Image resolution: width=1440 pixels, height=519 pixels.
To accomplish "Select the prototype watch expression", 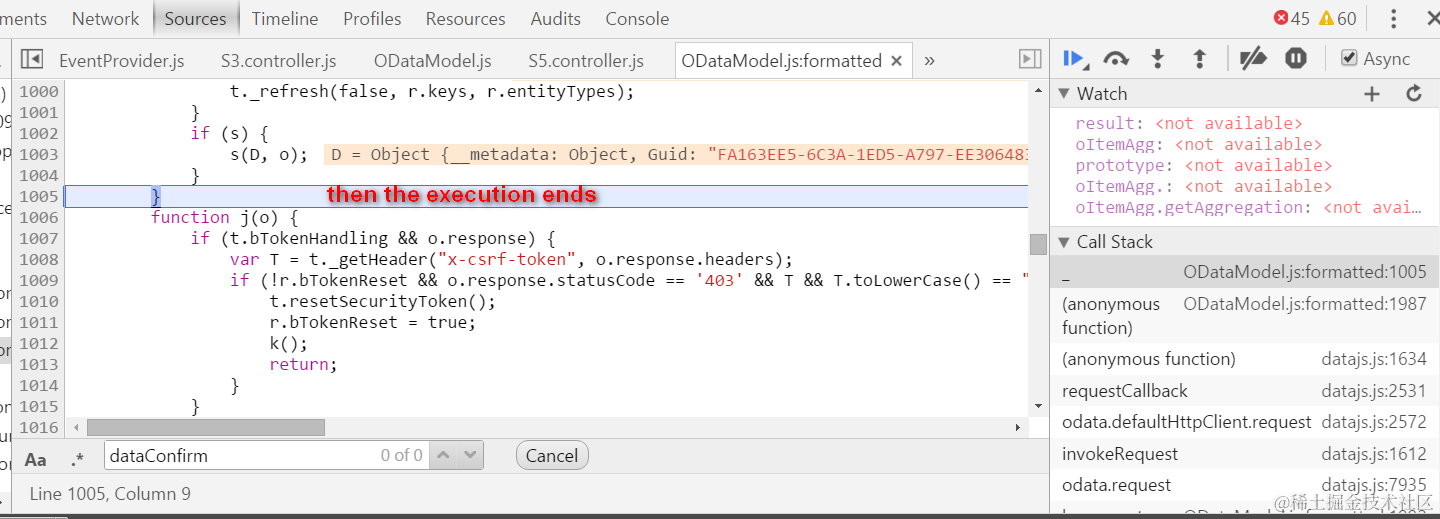I will pyautogui.click(x=1204, y=166).
